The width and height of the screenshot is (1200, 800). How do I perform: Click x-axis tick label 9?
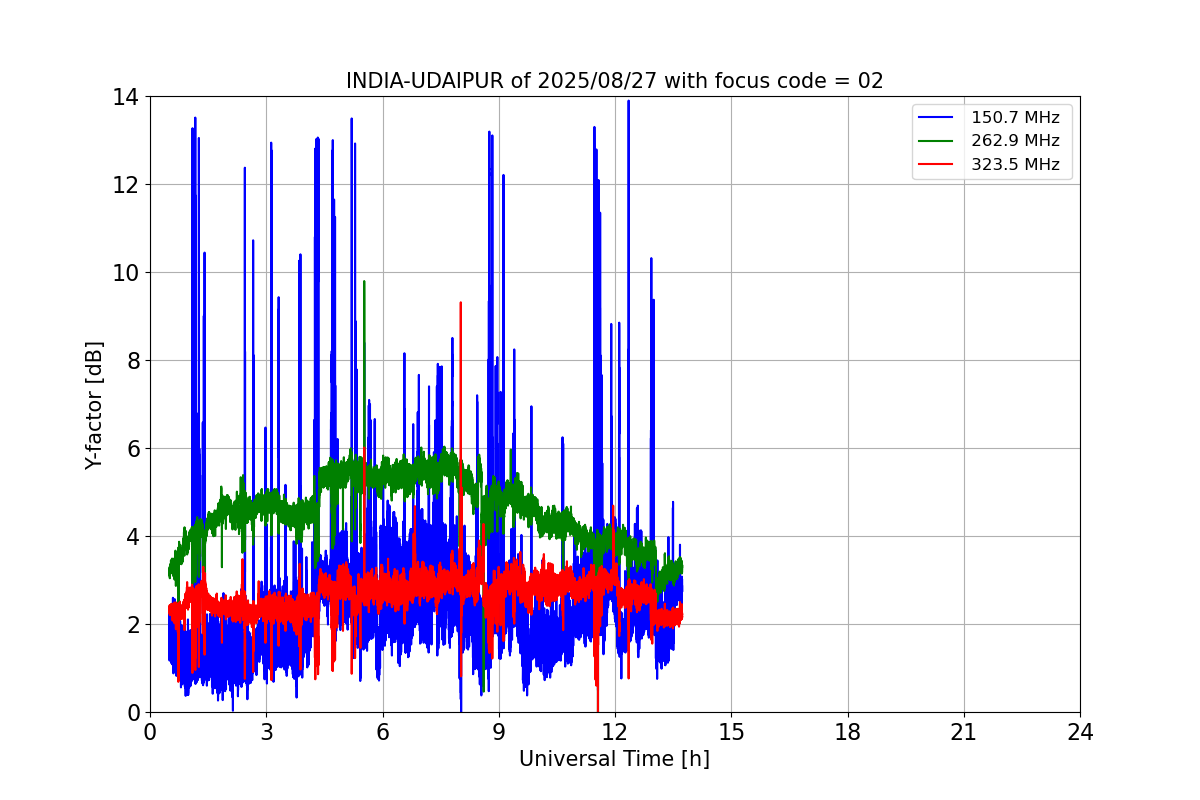tap(498, 732)
